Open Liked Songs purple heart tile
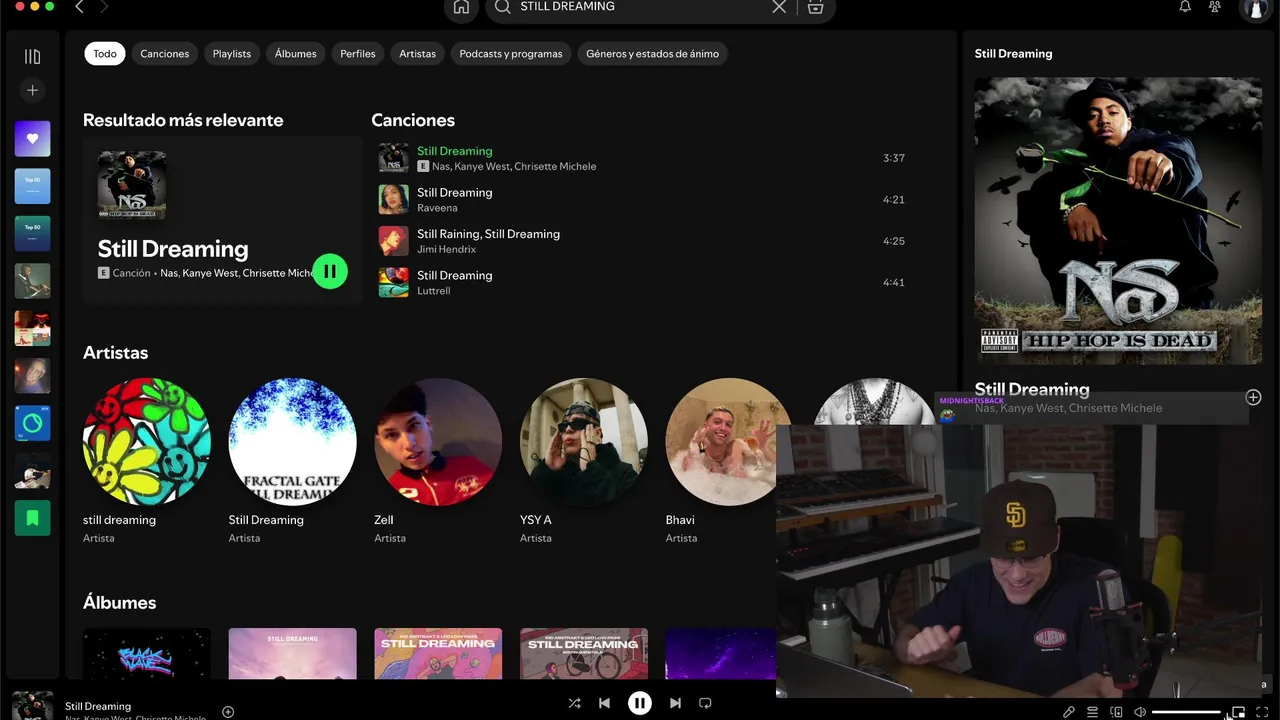 [32, 139]
